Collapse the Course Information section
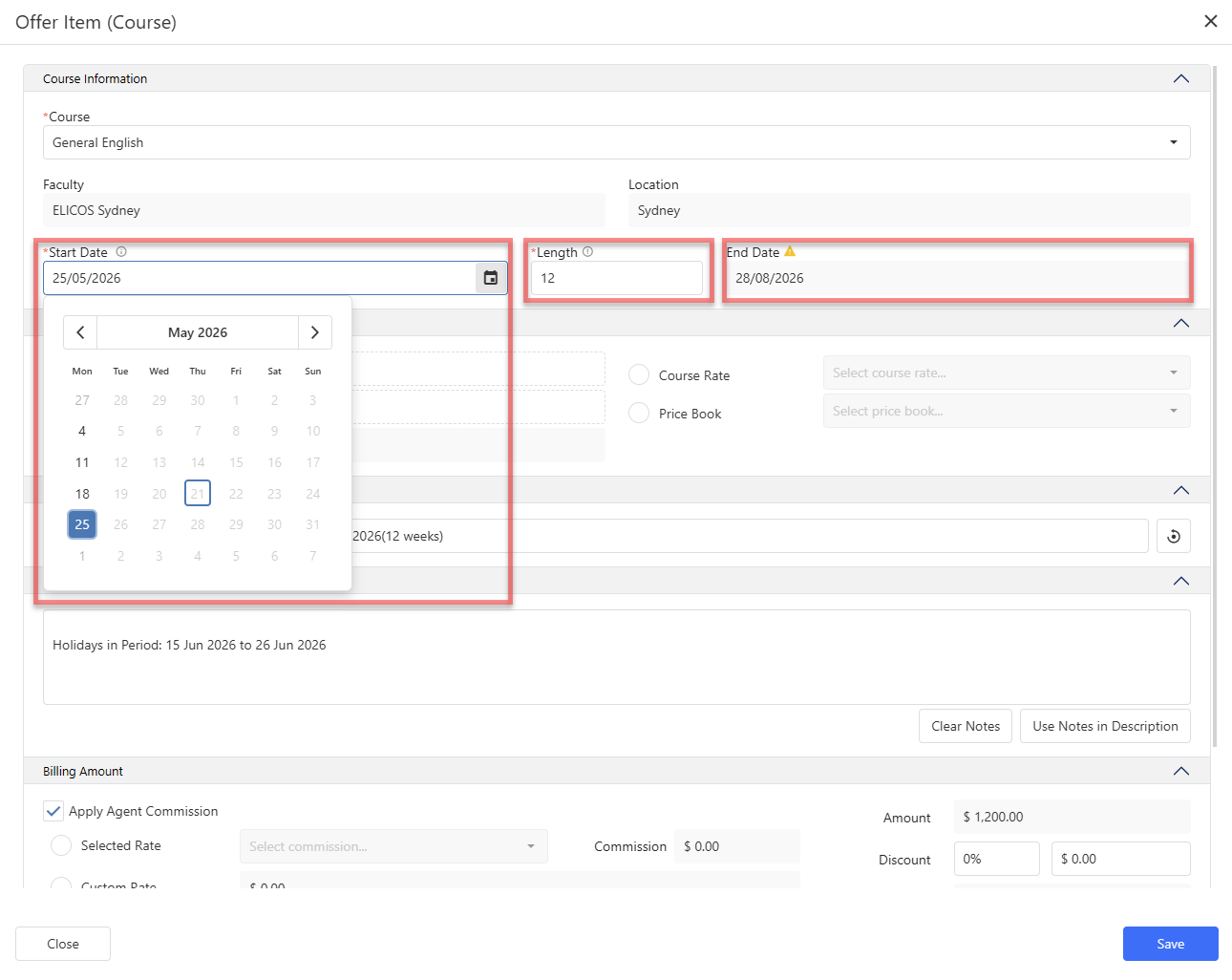Screen dimensions: 1232x980 coord(1181,78)
